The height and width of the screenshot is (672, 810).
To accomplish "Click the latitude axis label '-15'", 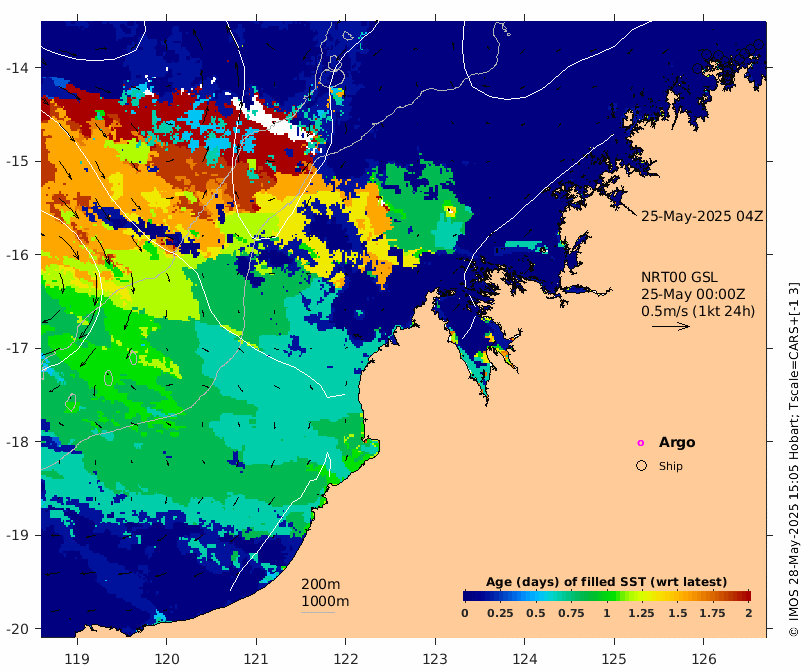I will pos(18,161).
